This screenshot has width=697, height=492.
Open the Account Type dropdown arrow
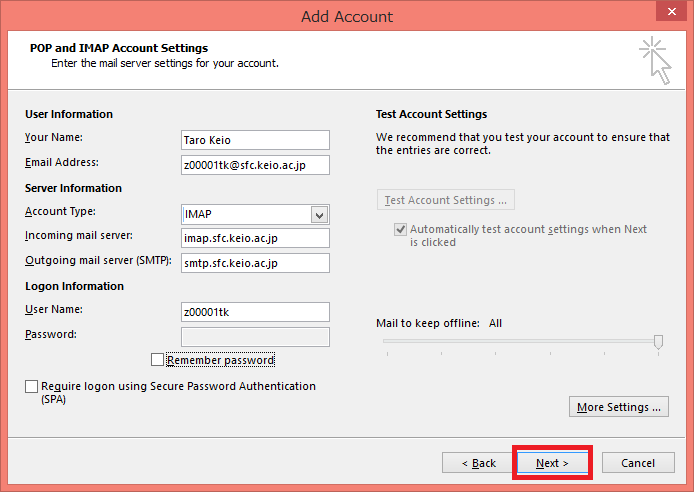pos(319,215)
